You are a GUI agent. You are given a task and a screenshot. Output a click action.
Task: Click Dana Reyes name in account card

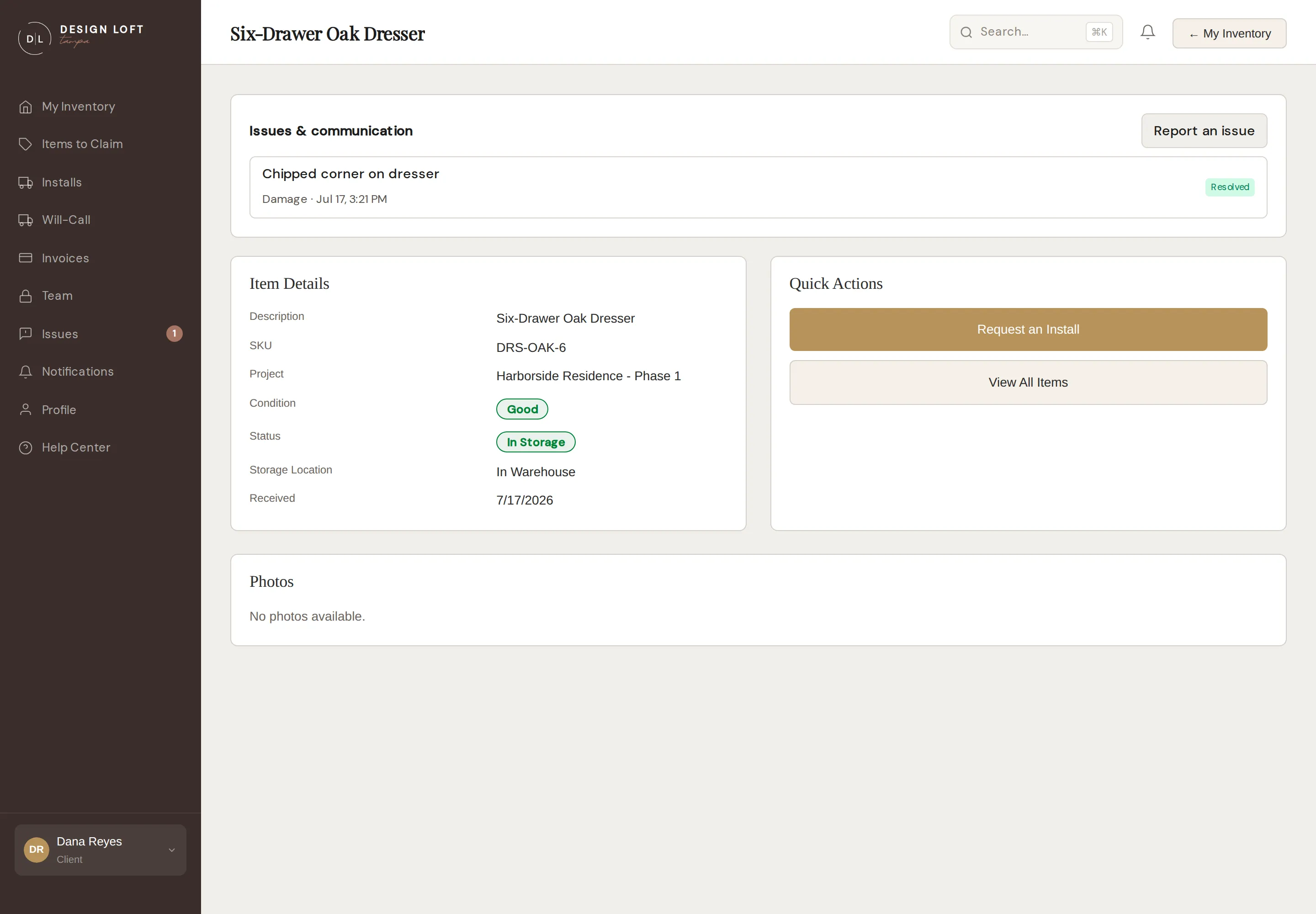point(89,842)
